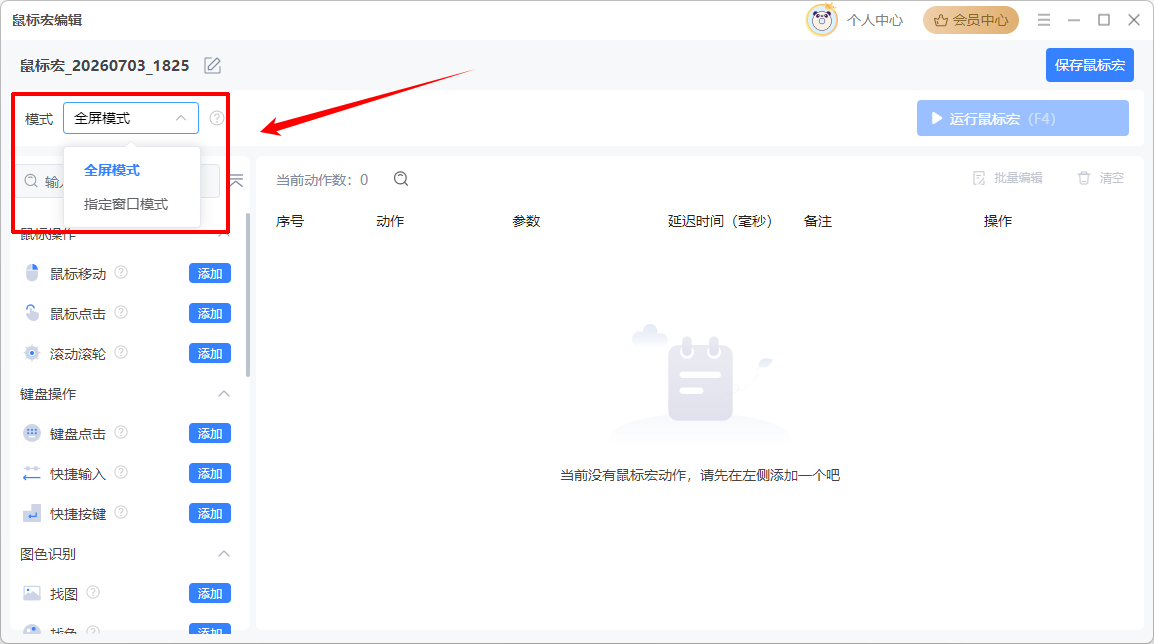Image resolution: width=1154 pixels, height=644 pixels.
Task: Open 个人中心
Action: (875, 20)
